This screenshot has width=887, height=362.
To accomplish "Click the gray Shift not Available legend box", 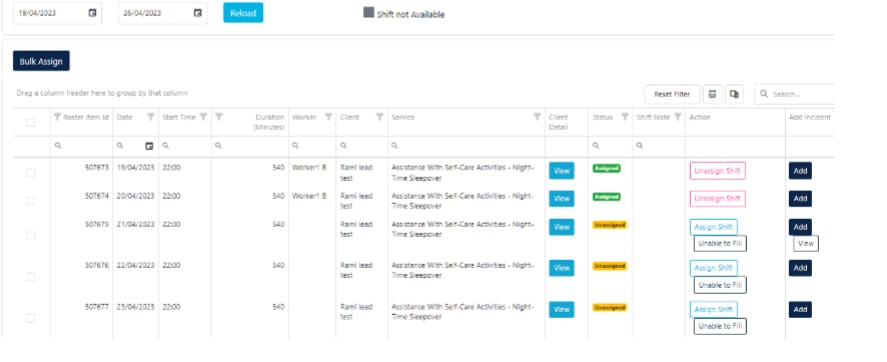I will (x=369, y=12).
